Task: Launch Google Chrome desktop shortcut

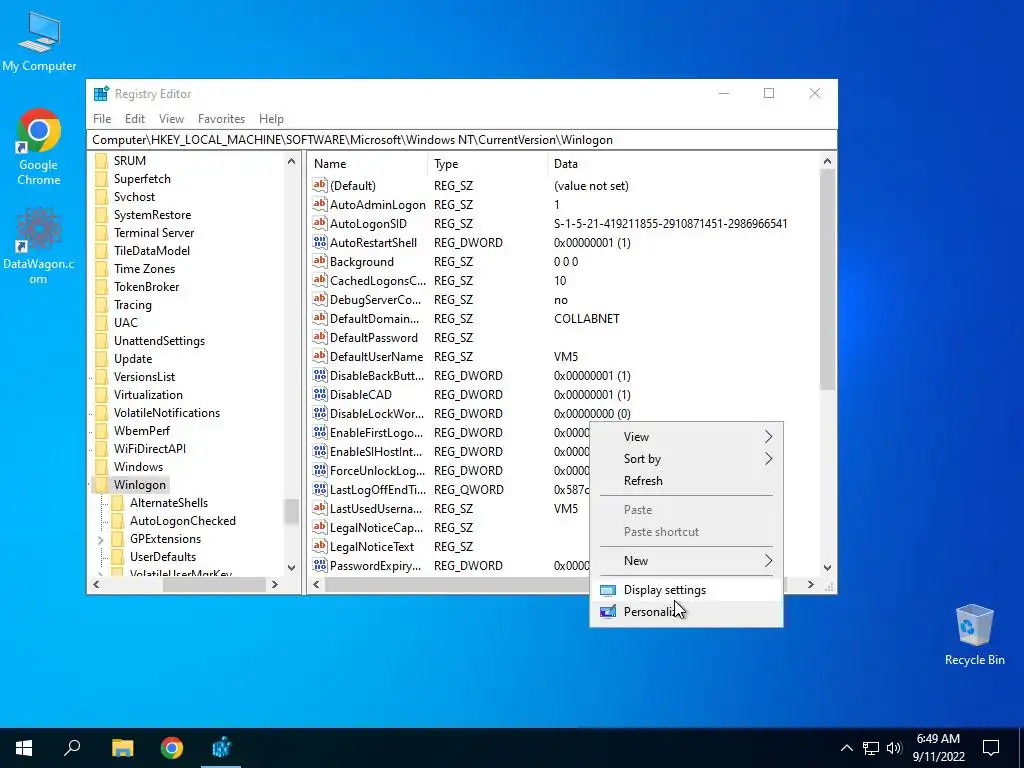Action: 39,147
